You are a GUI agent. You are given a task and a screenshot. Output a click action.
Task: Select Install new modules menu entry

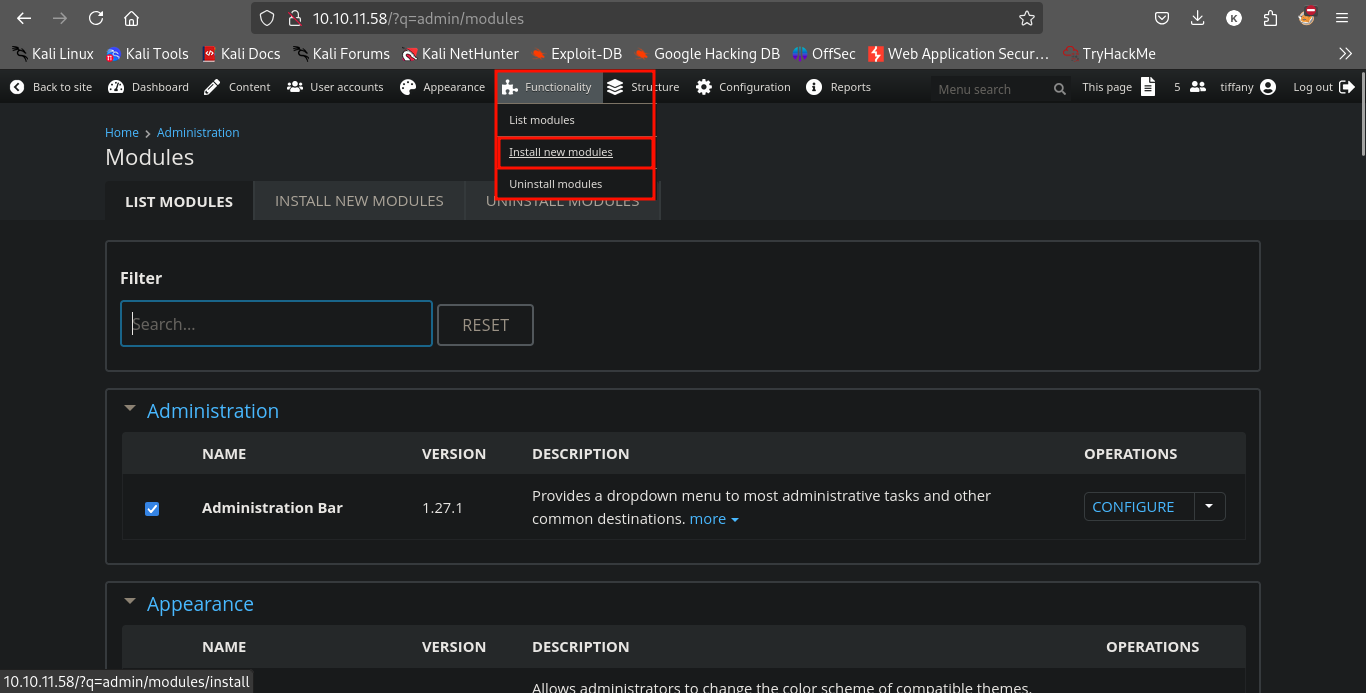[x=560, y=152]
